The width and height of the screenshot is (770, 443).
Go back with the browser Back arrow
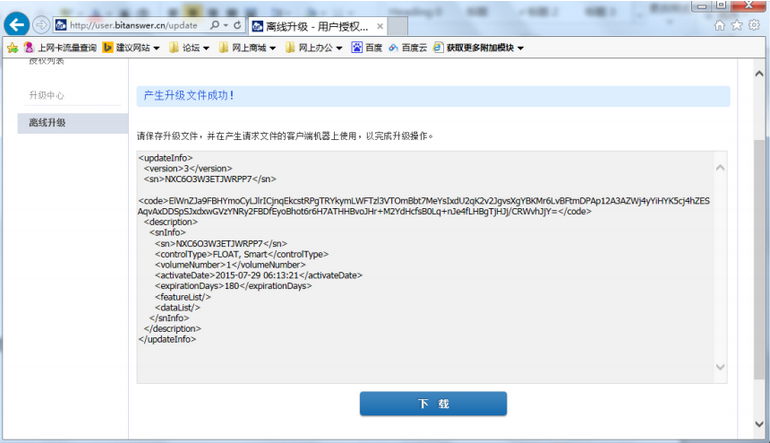(x=17, y=25)
